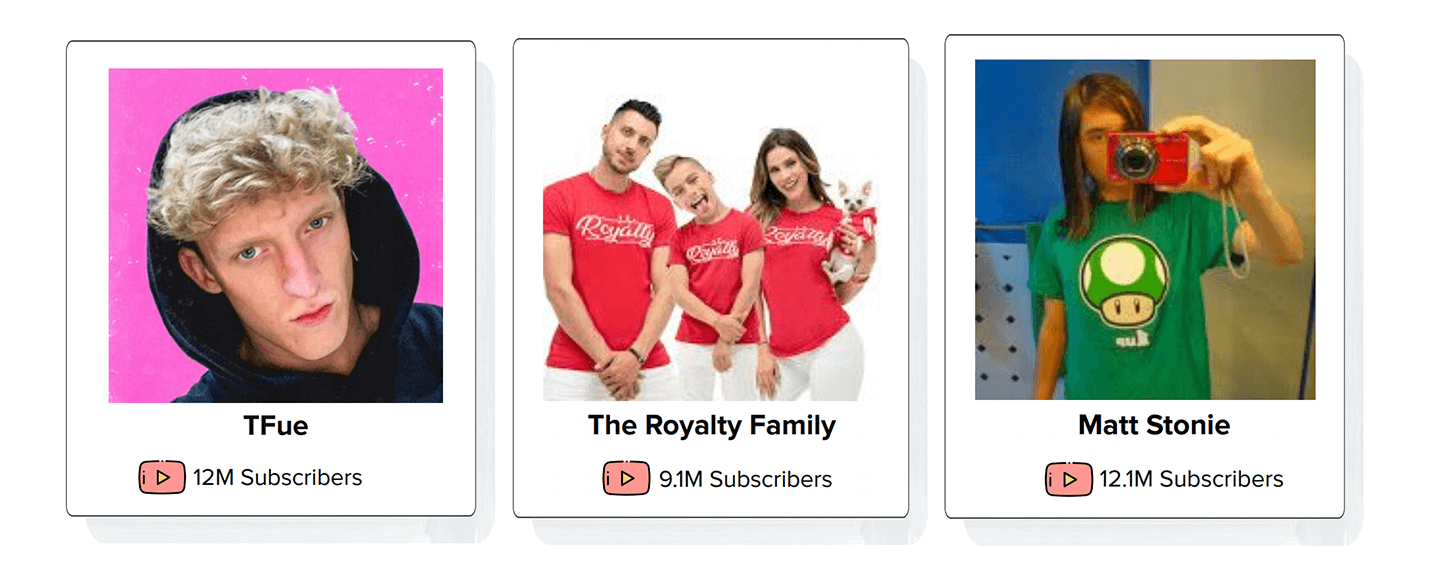Open the TFue profile photo
Image resolution: width=1445 pixels, height=580 pixels.
pyautogui.click(x=276, y=235)
